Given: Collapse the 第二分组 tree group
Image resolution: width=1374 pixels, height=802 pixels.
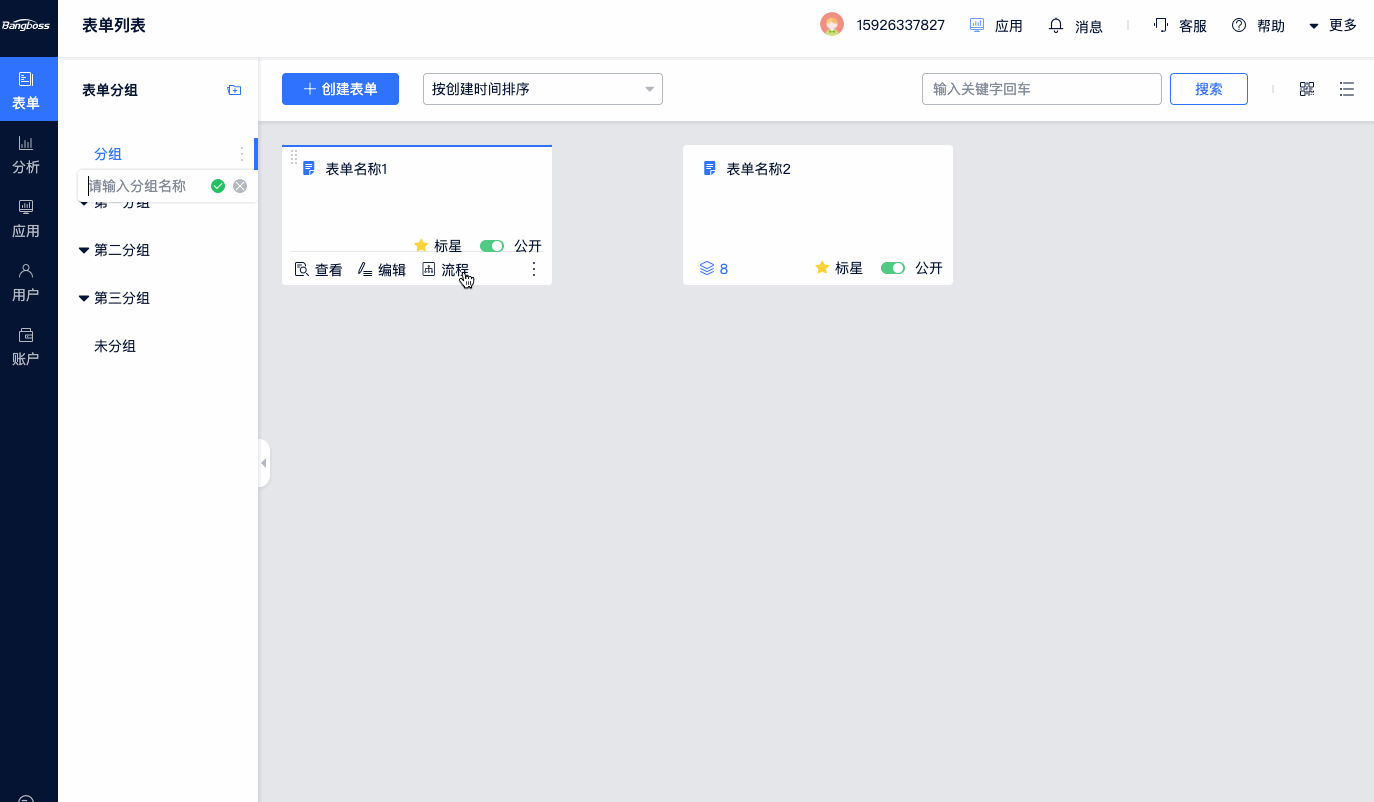Looking at the screenshot, I should [84, 250].
